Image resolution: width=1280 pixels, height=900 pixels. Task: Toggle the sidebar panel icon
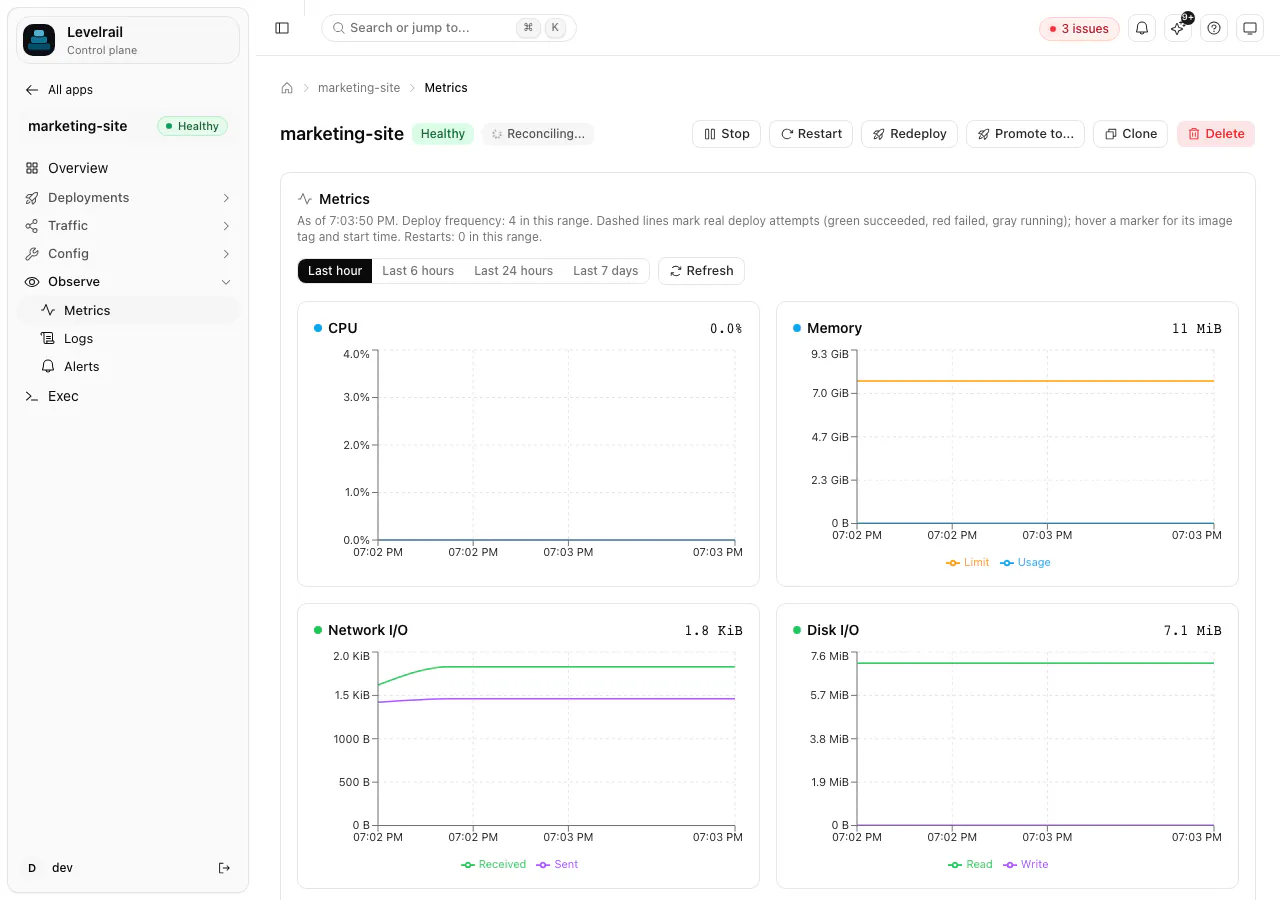click(282, 28)
